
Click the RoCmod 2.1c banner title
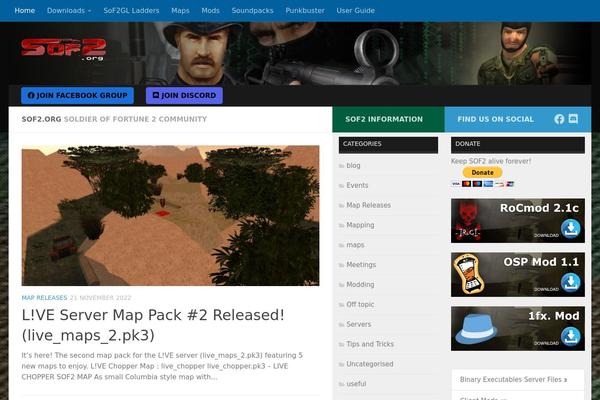[x=539, y=208]
